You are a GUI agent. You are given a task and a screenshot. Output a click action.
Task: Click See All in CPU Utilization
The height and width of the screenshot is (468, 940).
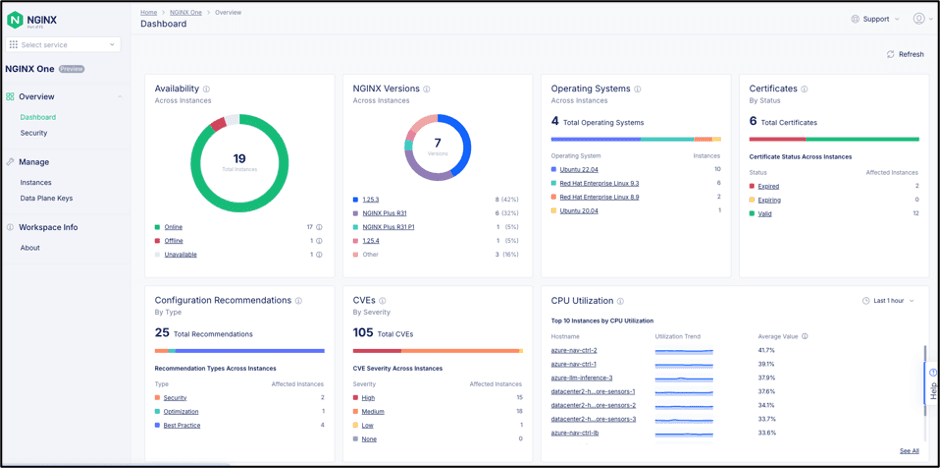pos(908,451)
